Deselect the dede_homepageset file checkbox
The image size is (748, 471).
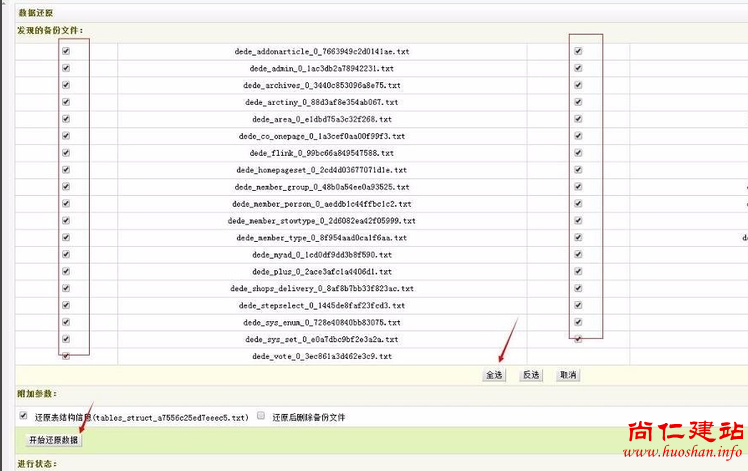66,170
